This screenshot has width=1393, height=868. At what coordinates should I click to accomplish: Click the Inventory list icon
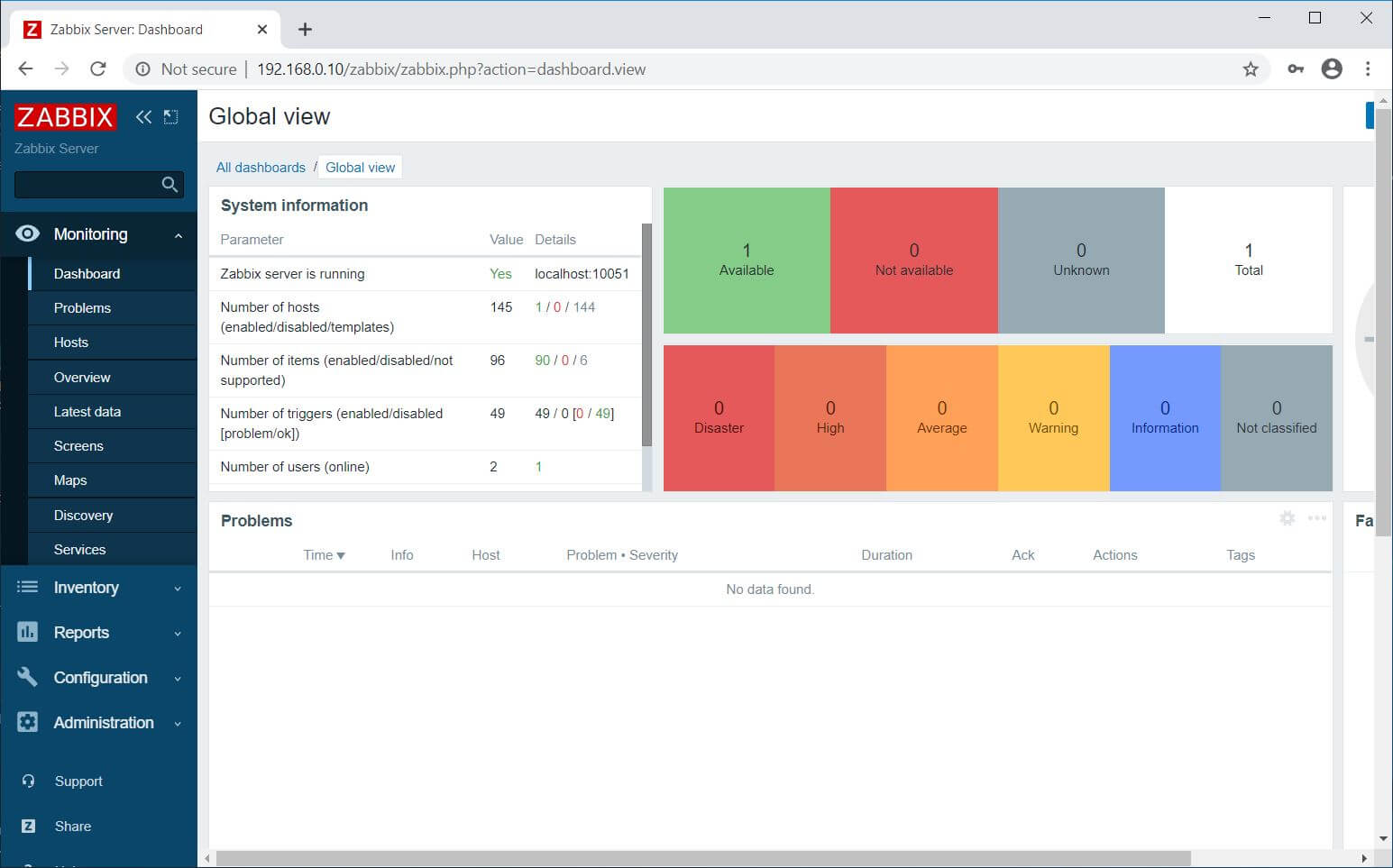28,588
